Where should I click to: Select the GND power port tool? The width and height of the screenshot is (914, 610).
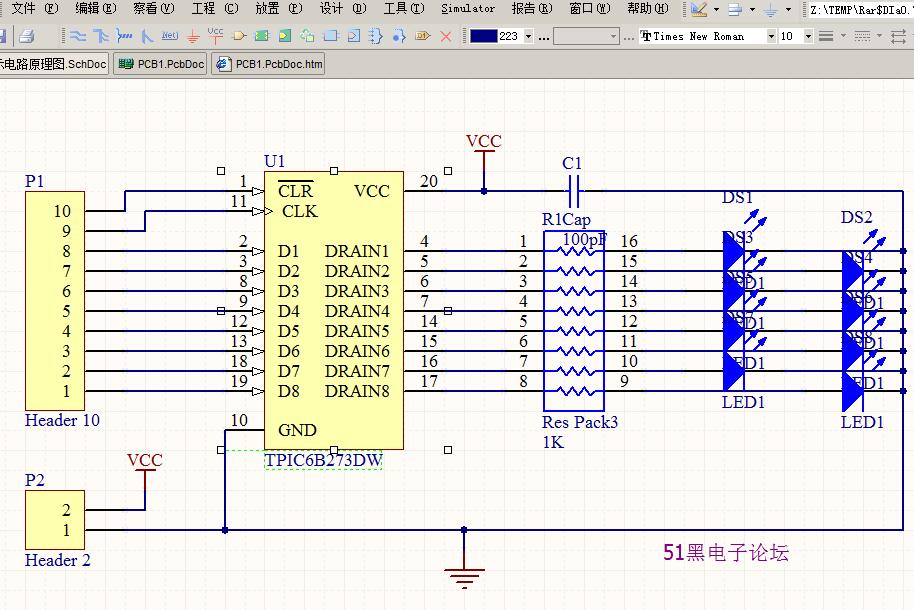(x=193, y=36)
